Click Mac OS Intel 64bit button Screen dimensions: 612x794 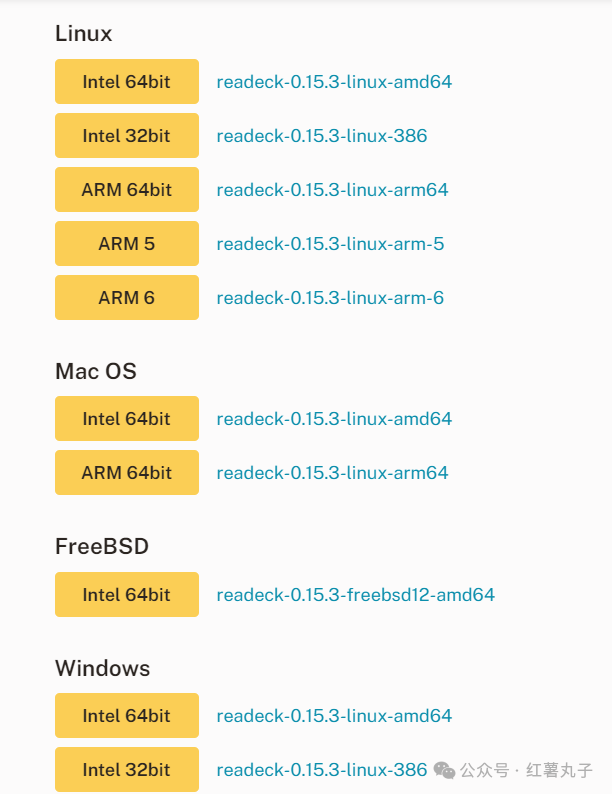pos(127,419)
